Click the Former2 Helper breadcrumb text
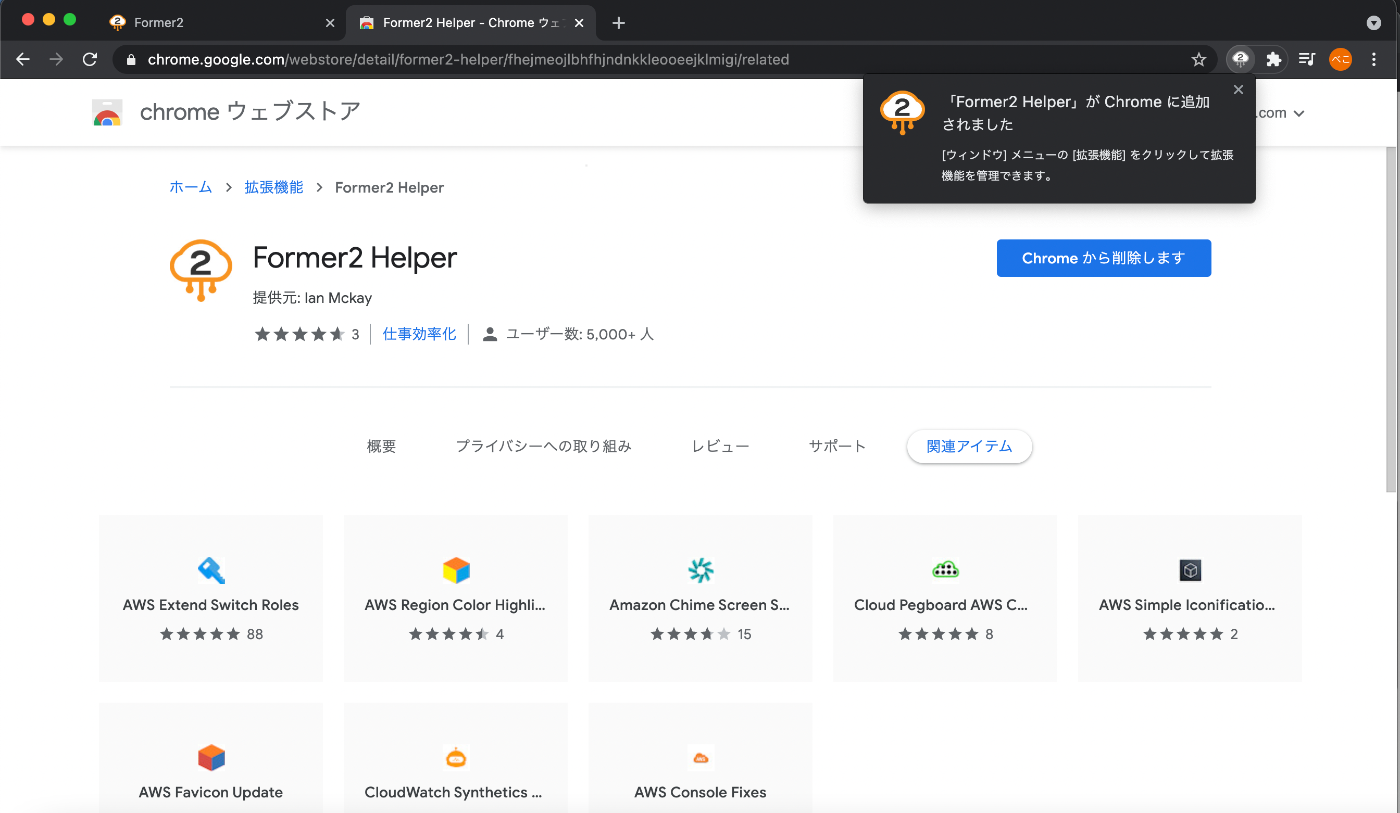This screenshot has height=813, width=1400. [389, 187]
